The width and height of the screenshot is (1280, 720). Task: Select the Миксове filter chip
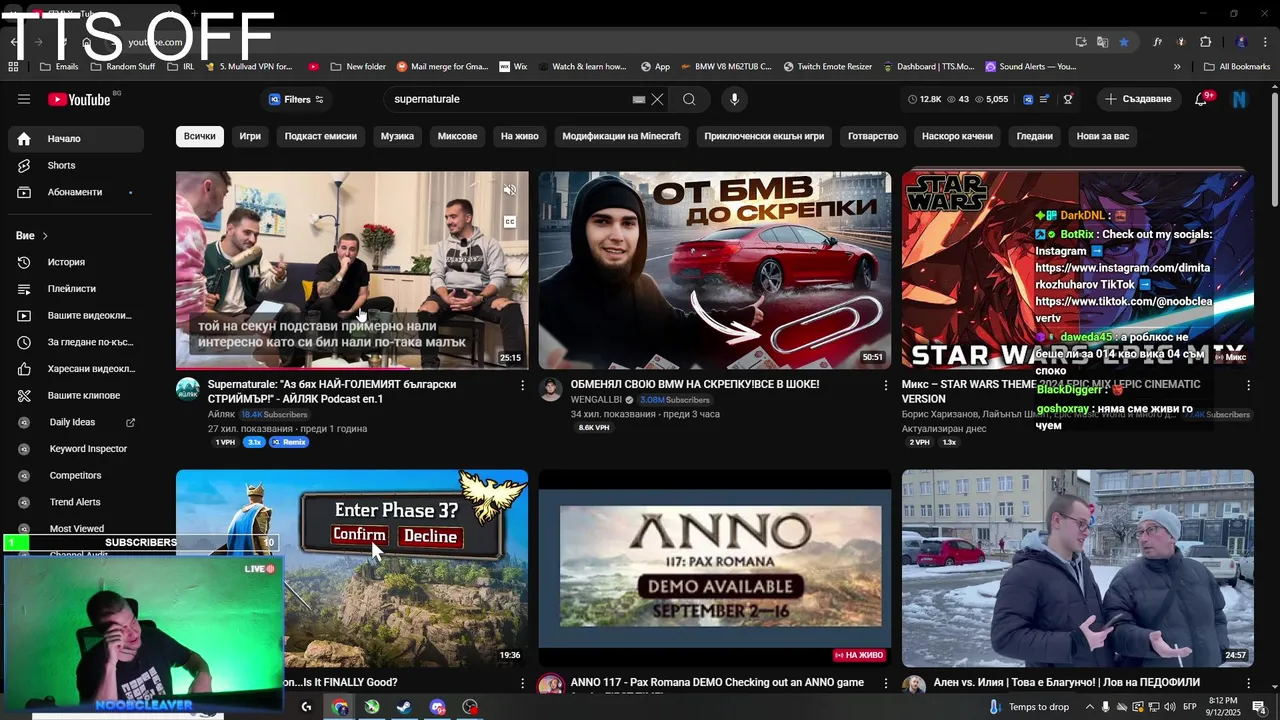click(x=457, y=136)
